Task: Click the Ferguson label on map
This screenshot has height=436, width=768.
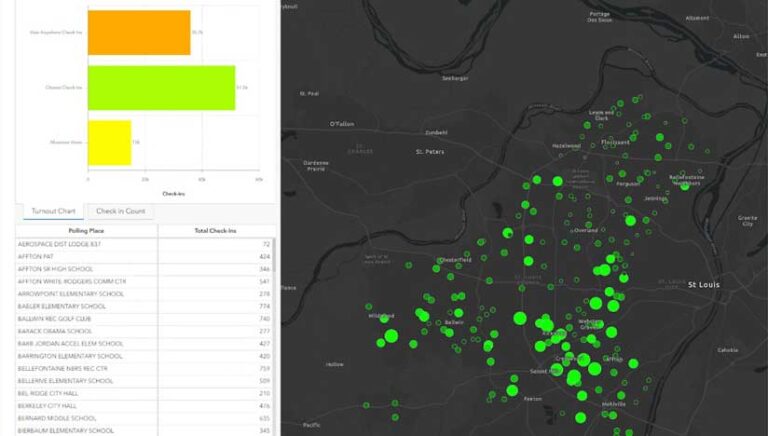Action: 628,184
